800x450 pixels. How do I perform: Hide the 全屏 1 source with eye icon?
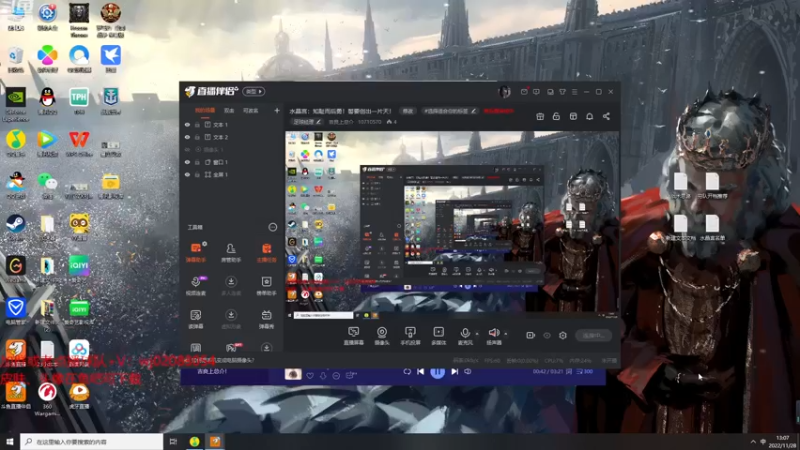pos(187,174)
